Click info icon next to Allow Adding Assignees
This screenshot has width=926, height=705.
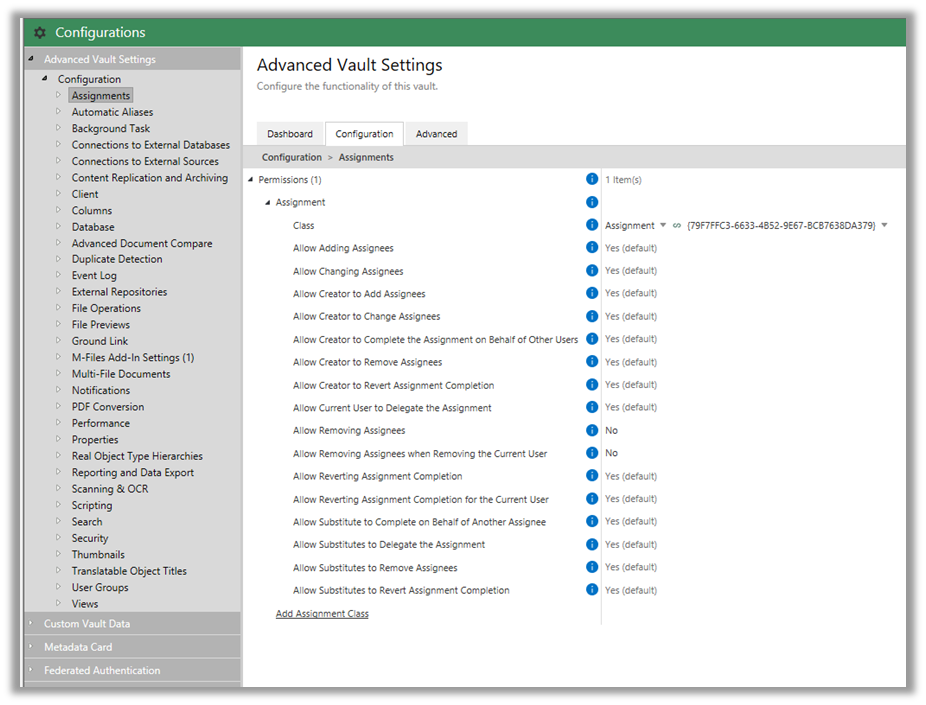[592, 248]
